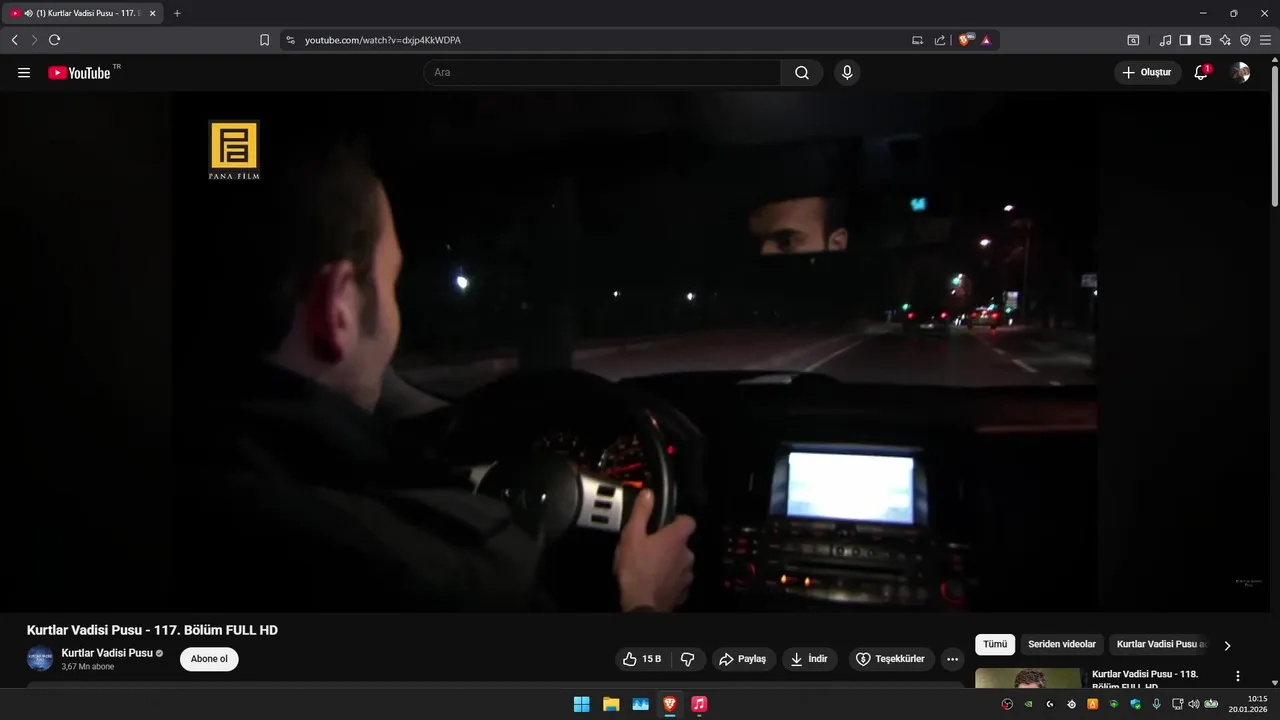
Task: Open the Photos app taskbar icon
Action: coord(640,704)
